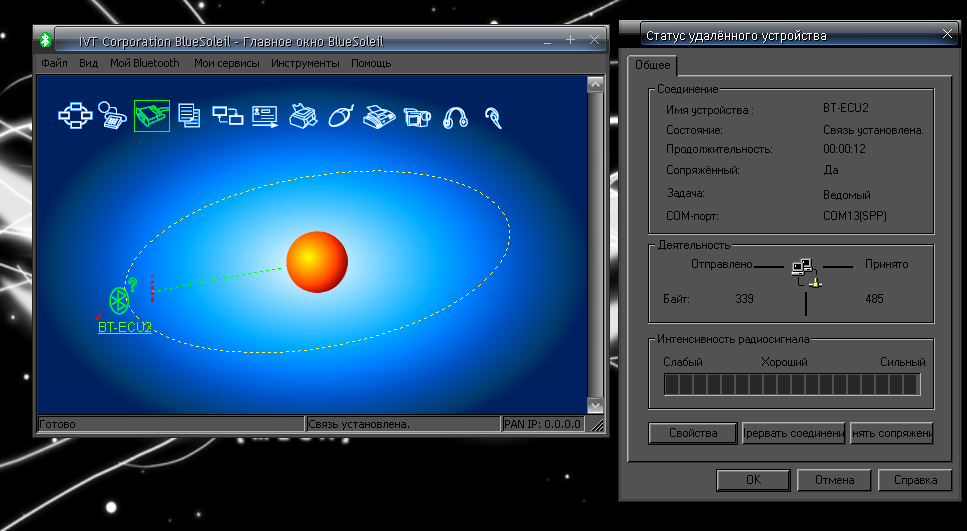
Task: Click the Свойства button
Action: [693, 433]
